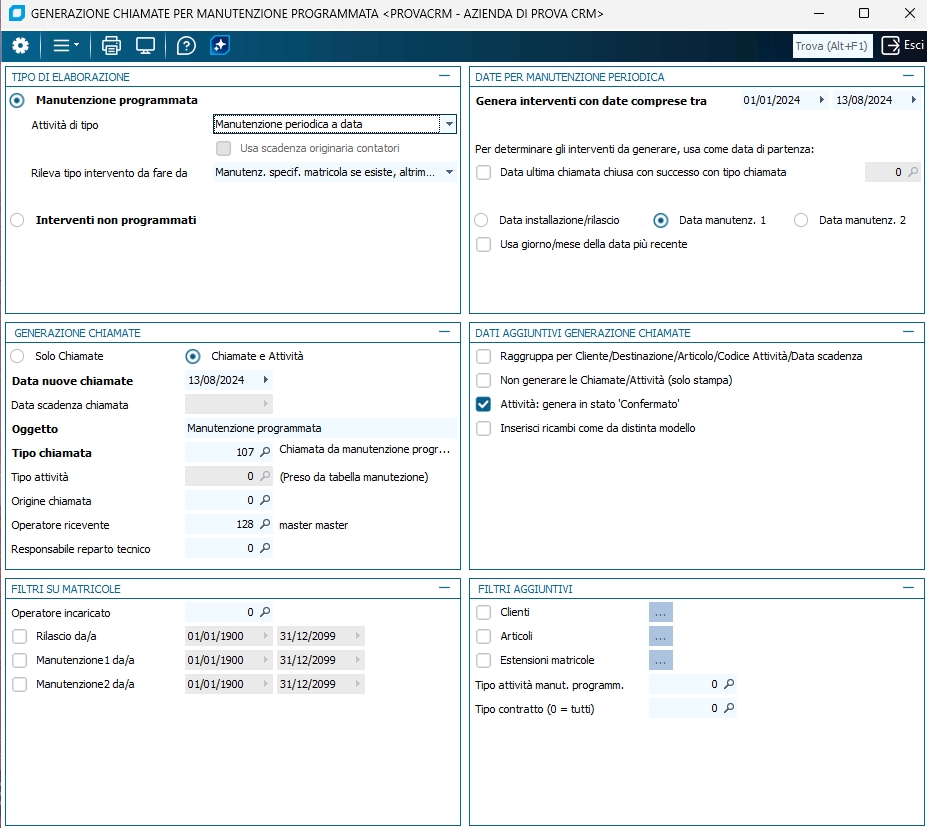Screen dimensions: 927x828
Task: Open date picker arrow for Data nuove chiamate
Action: click(265, 380)
